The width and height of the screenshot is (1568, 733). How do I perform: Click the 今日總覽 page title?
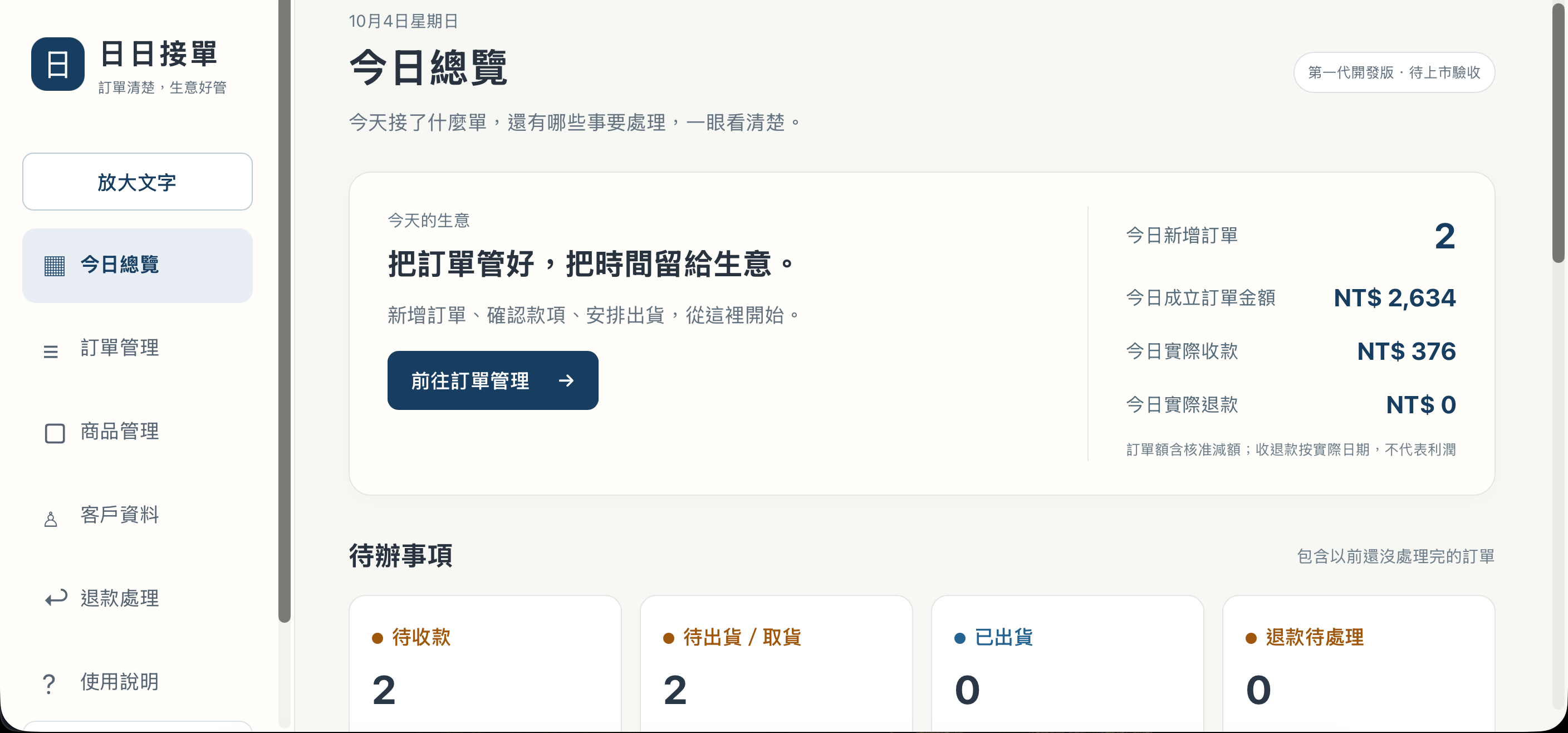428,67
